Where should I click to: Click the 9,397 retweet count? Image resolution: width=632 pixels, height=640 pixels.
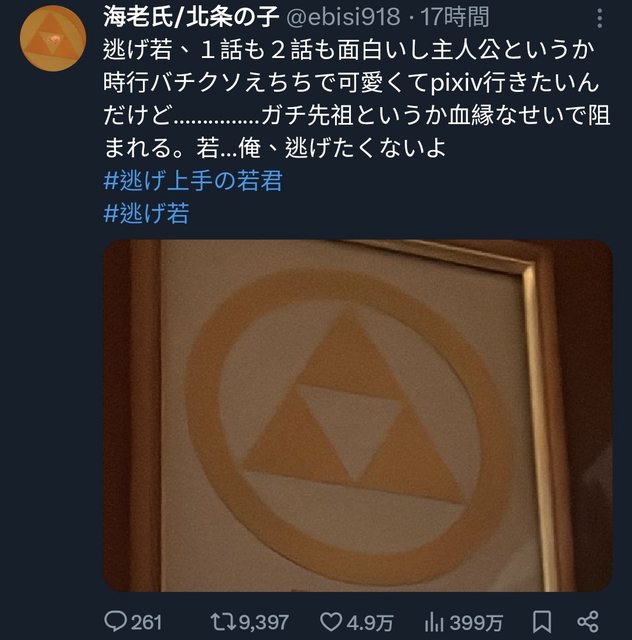pos(264,622)
